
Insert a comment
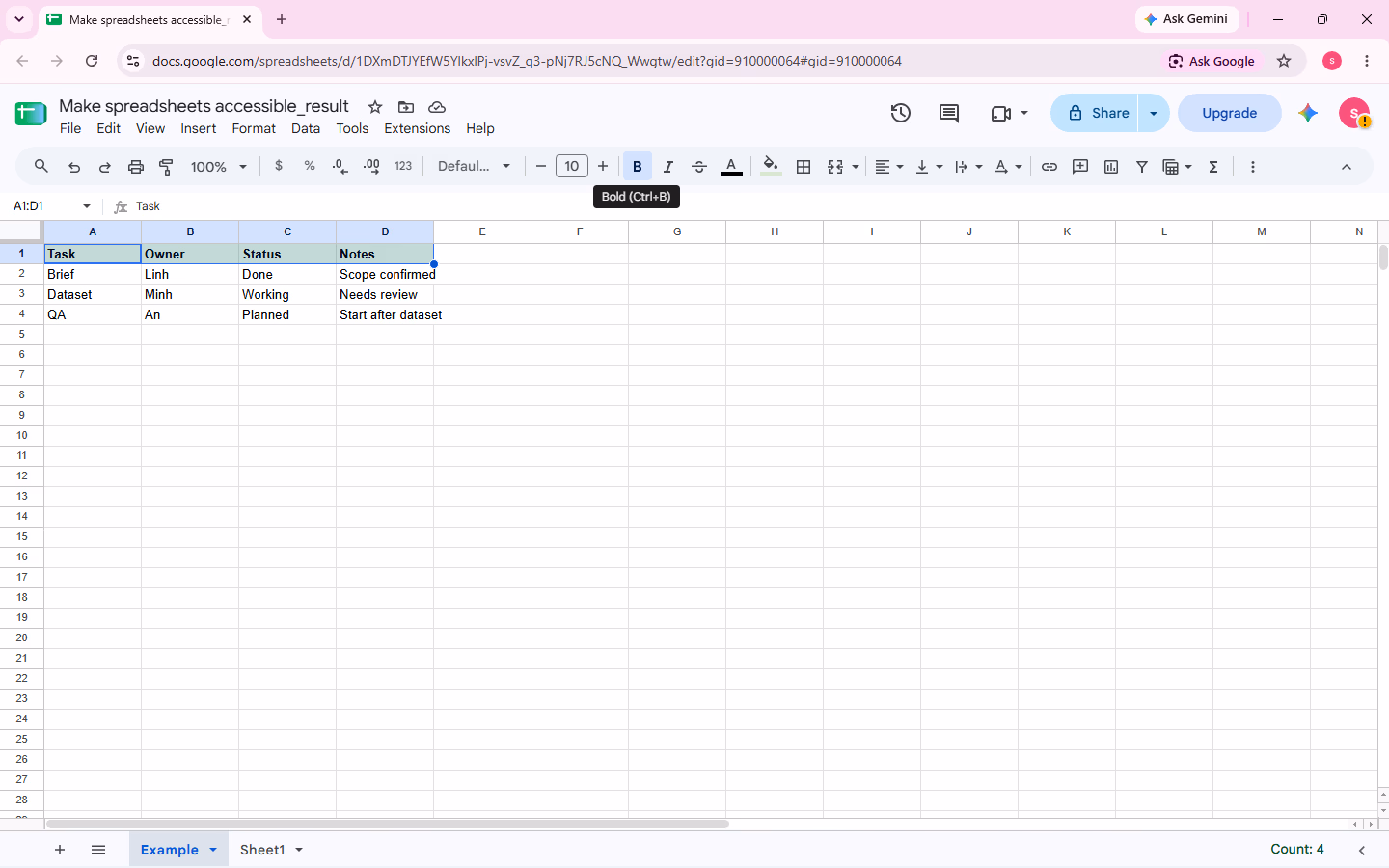click(x=1080, y=167)
